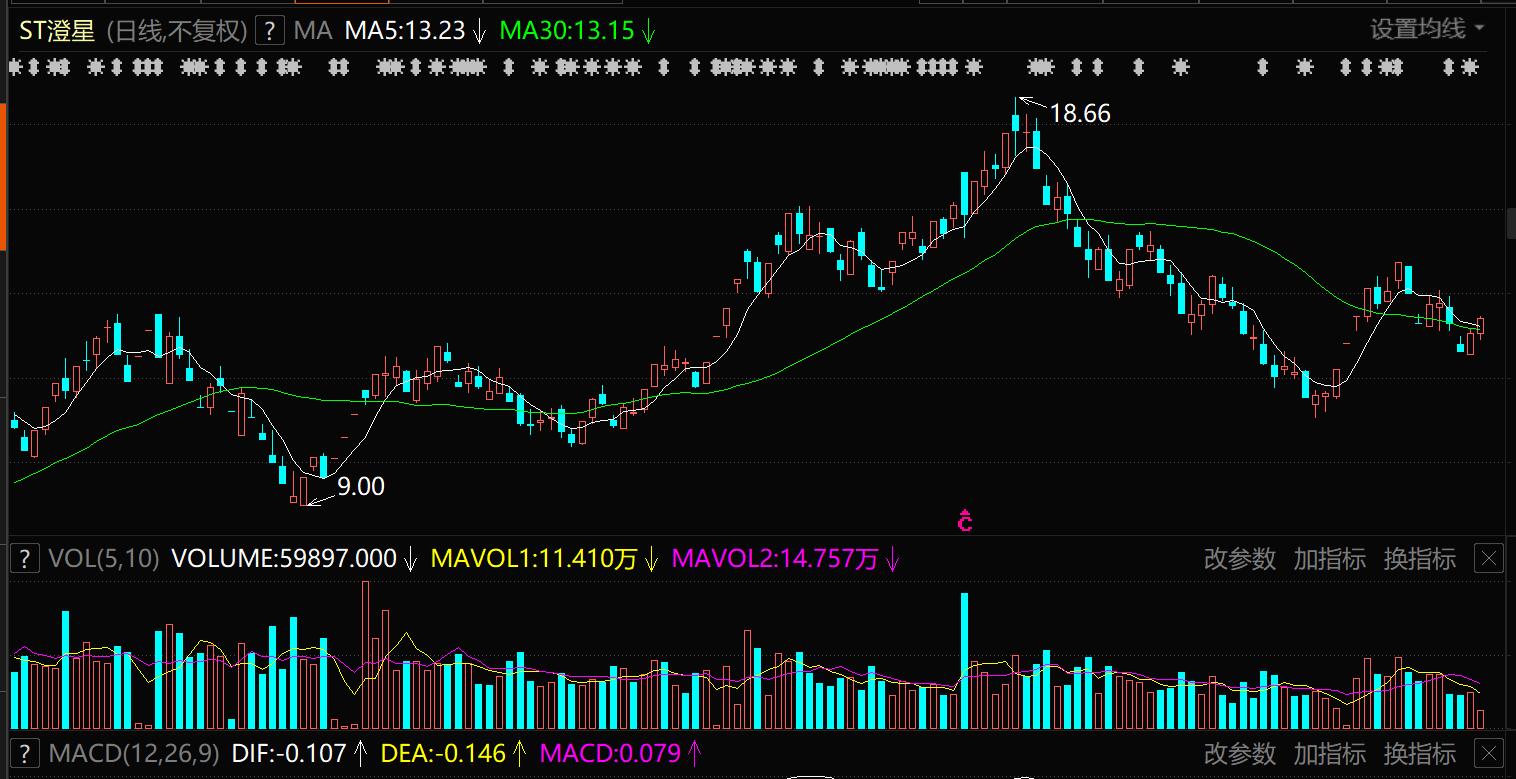Click the help icon next to MA label
The width and height of the screenshot is (1516, 779).
click(269, 31)
